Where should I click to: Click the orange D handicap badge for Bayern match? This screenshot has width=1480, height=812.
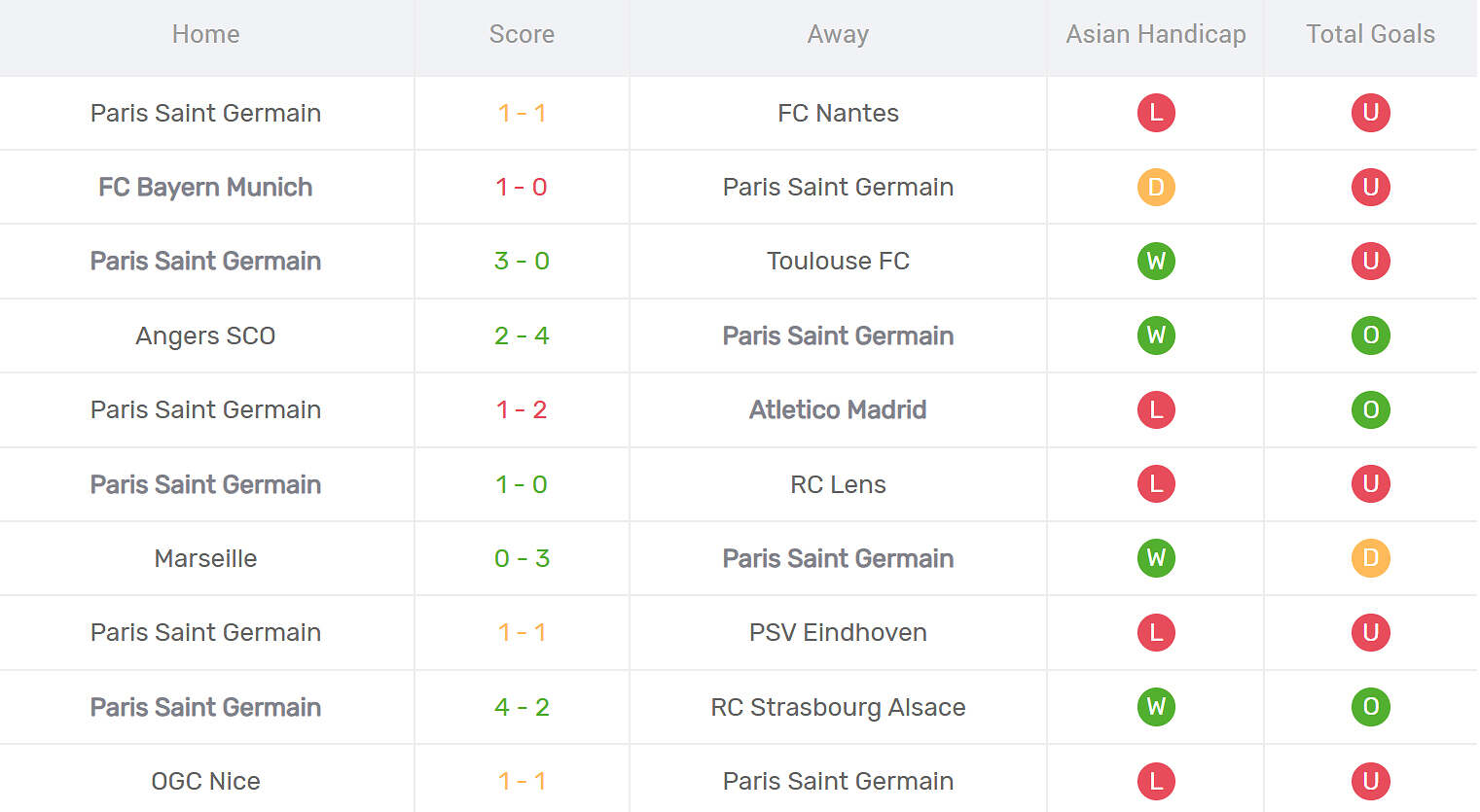click(1156, 187)
